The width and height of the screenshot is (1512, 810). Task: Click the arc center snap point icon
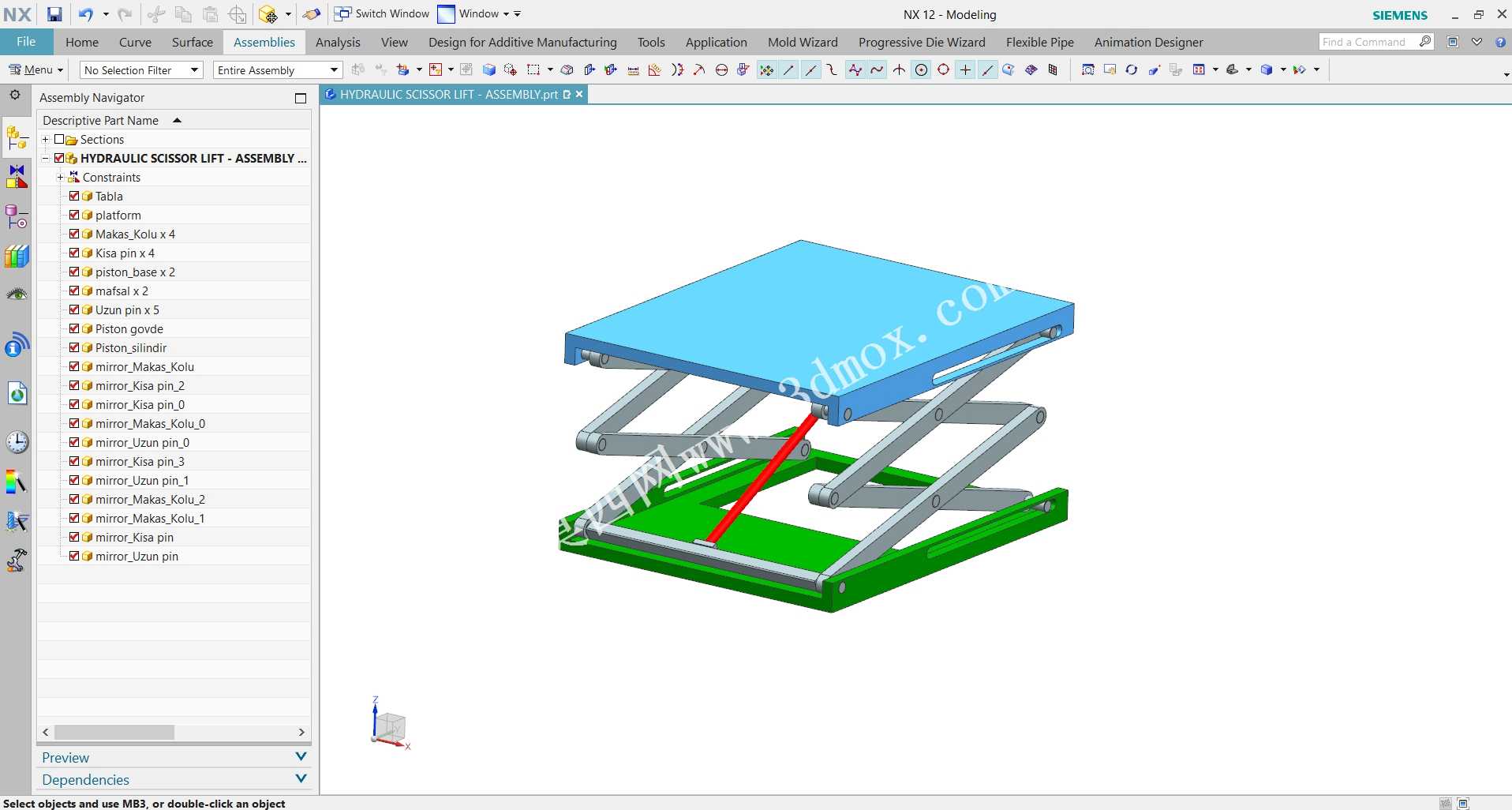tap(921, 70)
